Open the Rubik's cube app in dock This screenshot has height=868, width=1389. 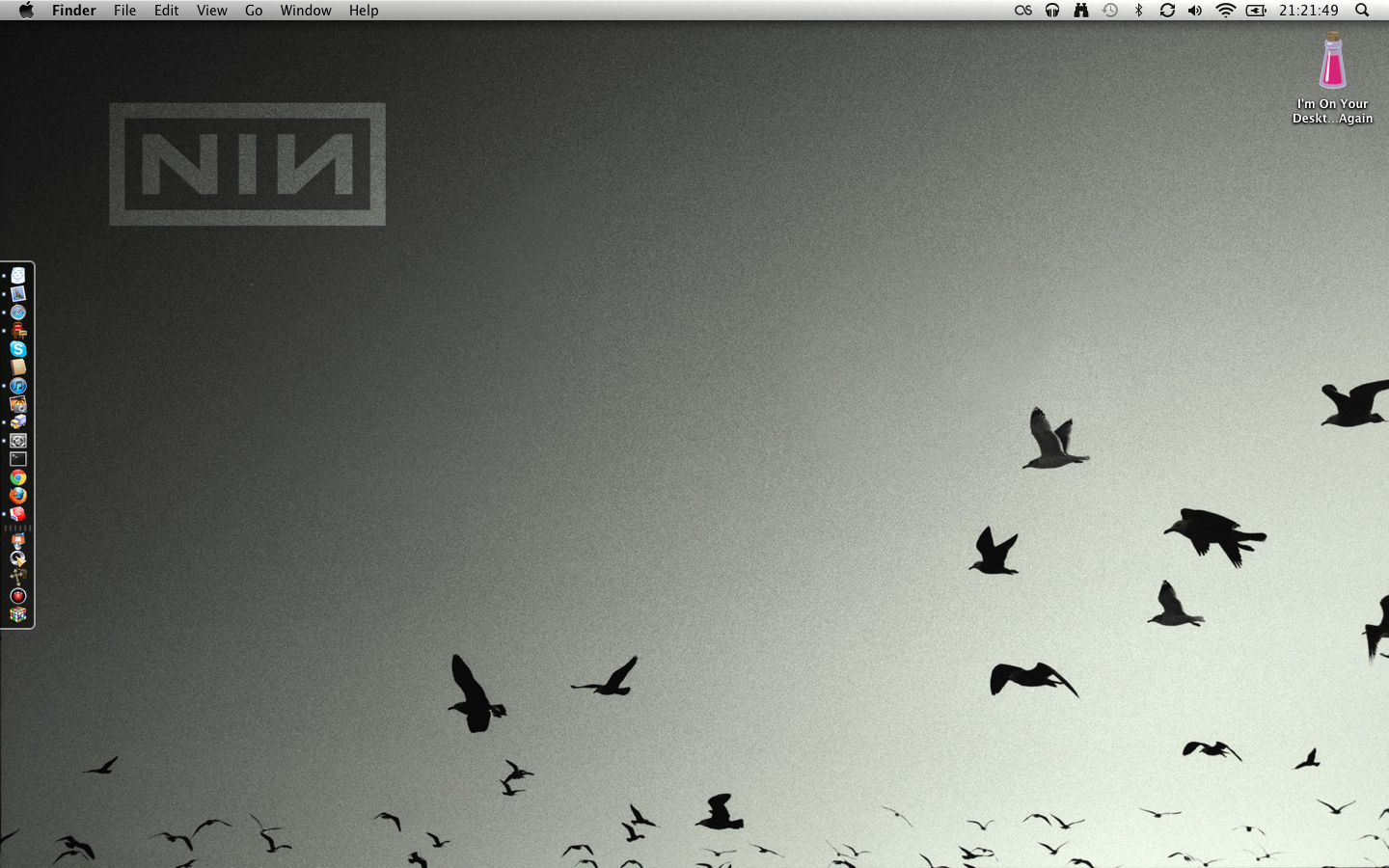tap(18, 614)
